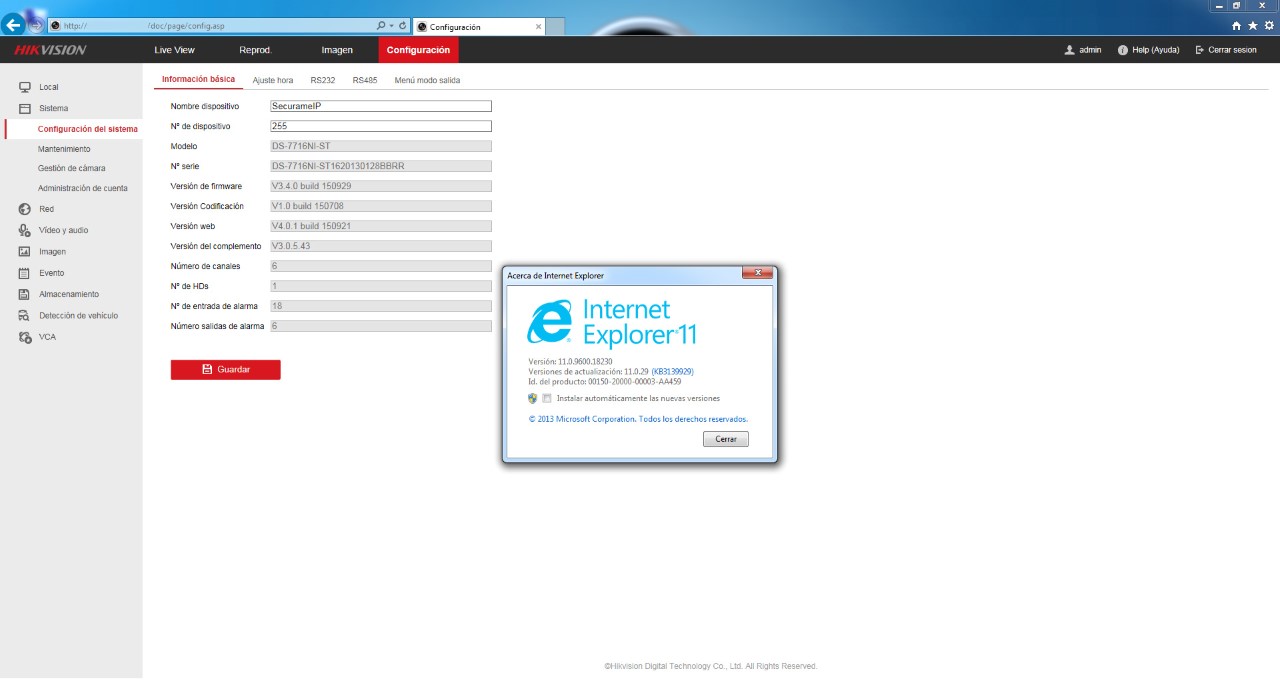Click the Nombre dispositivo input field
This screenshot has width=1280, height=693.
pos(381,106)
